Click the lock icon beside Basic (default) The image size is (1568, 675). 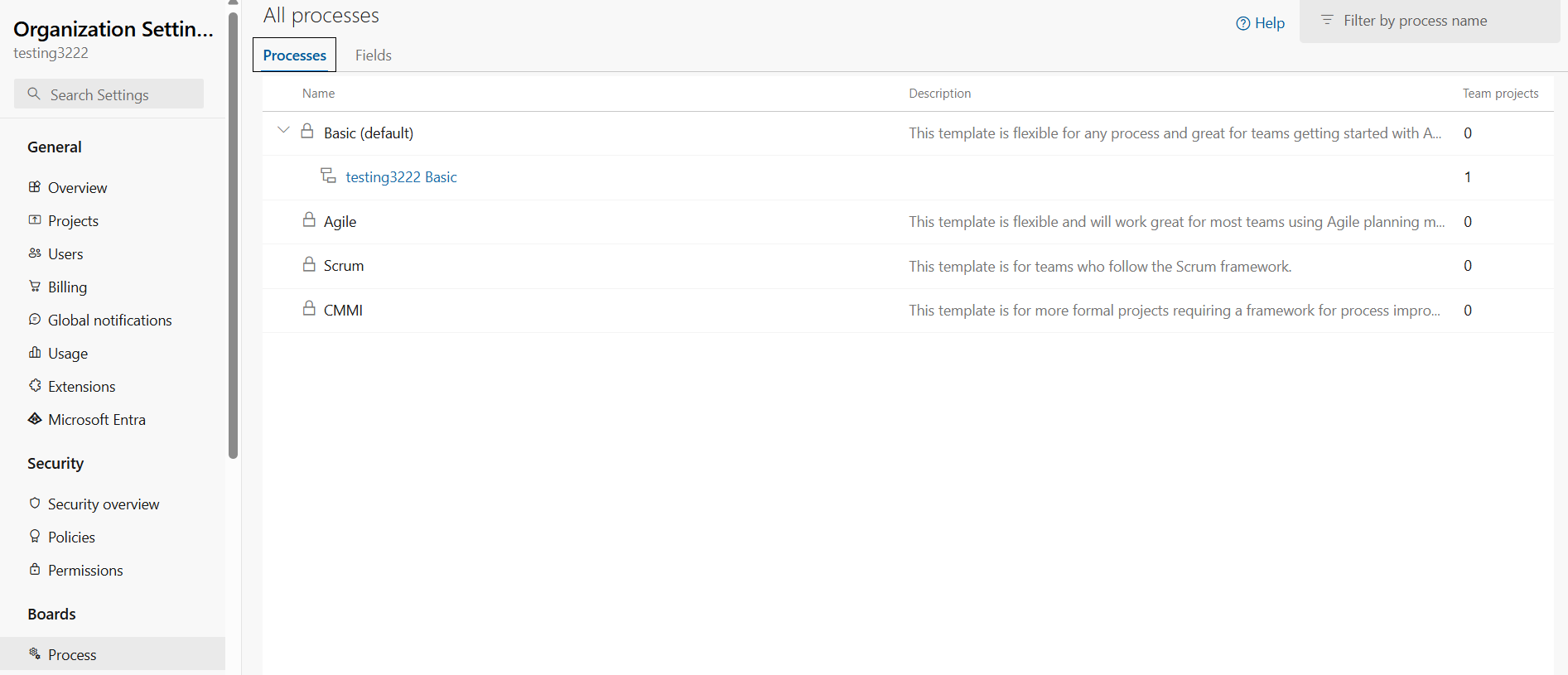point(307,131)
